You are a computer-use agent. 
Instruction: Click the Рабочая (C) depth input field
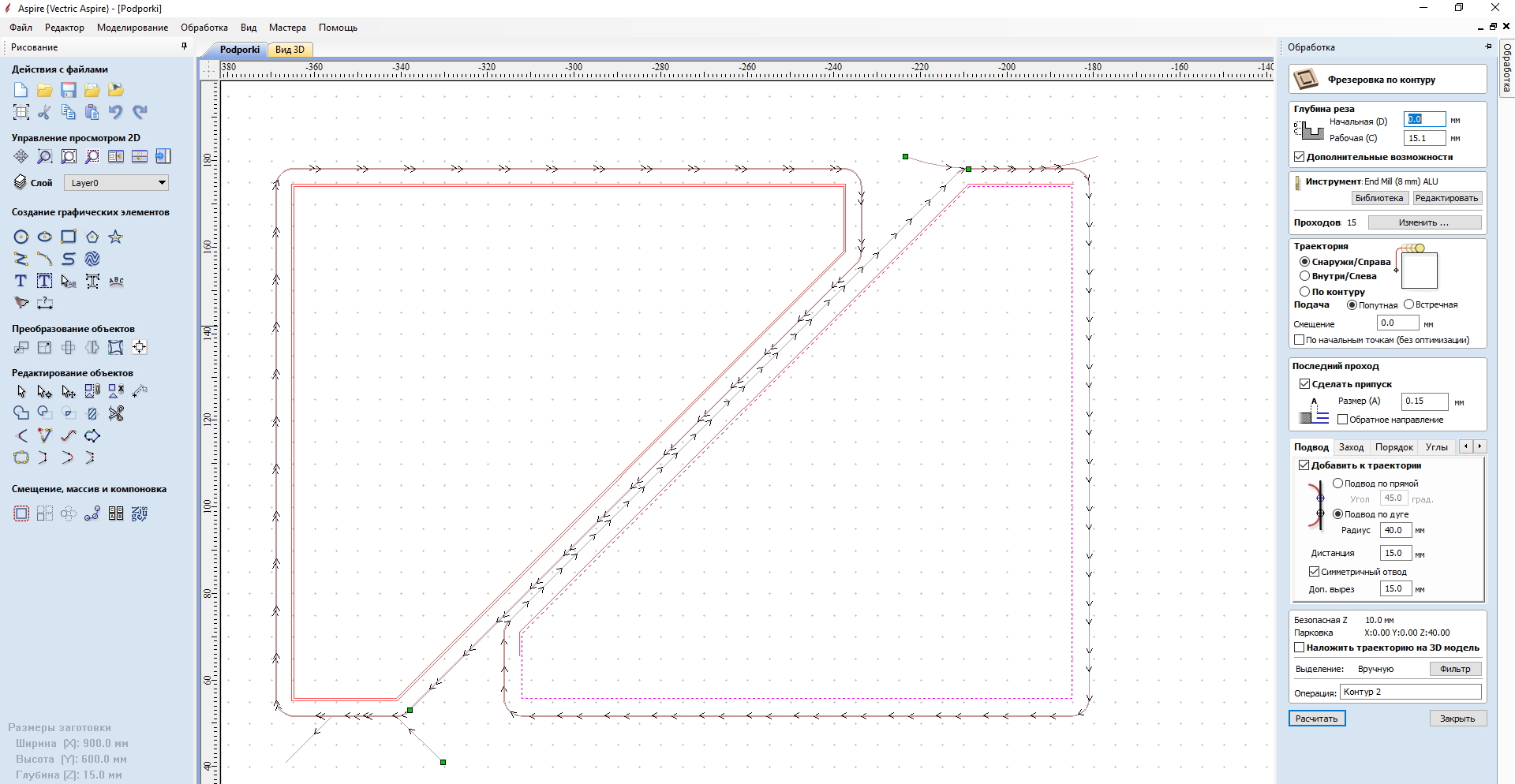pos(1424,138)
